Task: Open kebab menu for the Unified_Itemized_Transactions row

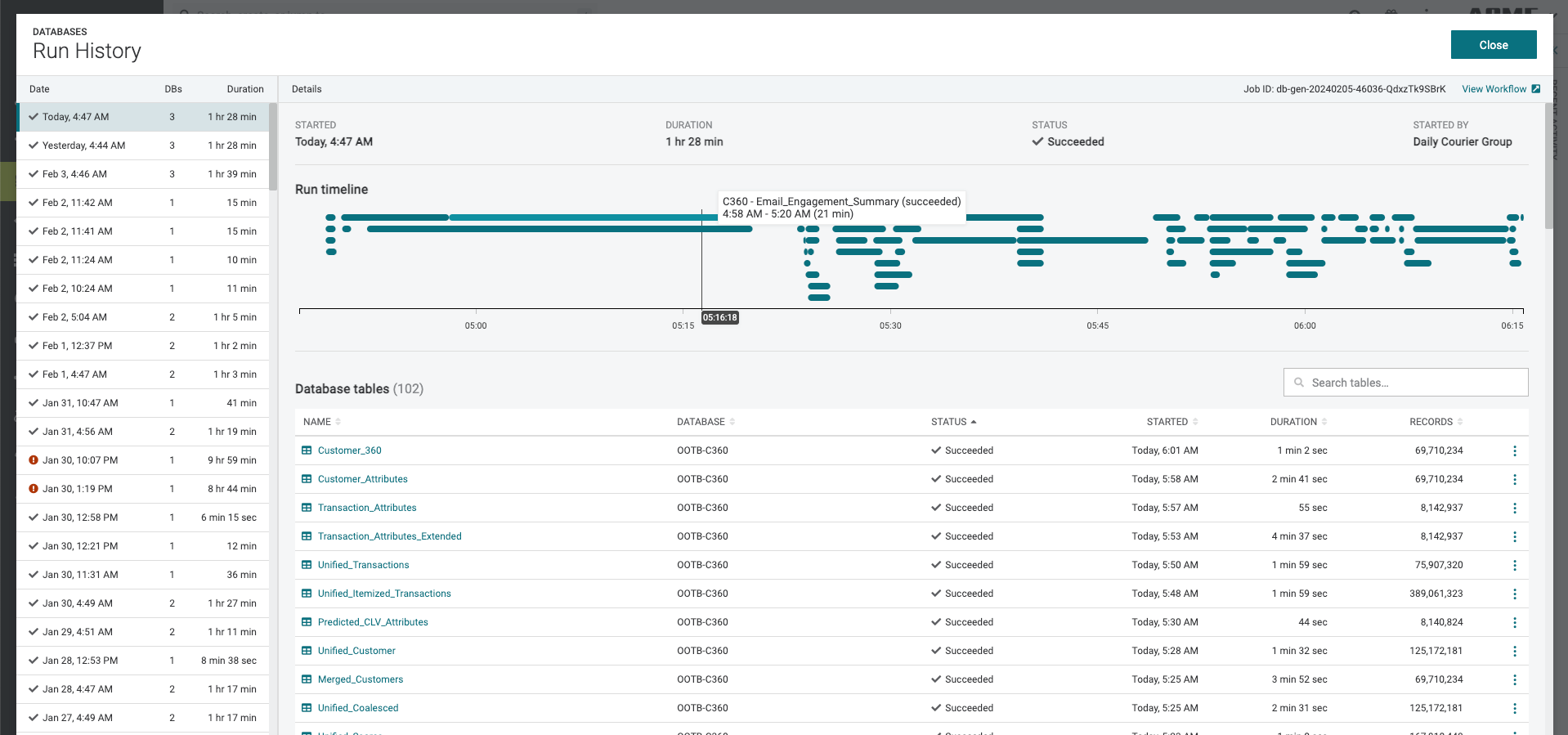Action: click(1514, 594)
